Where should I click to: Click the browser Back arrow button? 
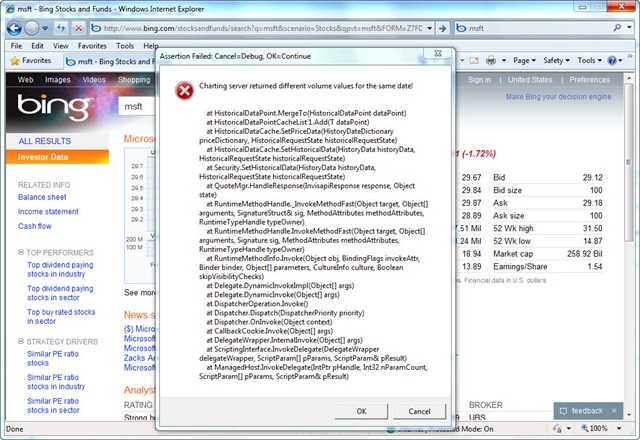[x=14, y=28]
